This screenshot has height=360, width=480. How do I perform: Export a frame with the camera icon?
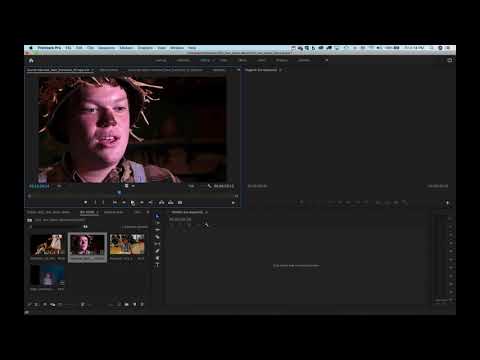point(180,202)
